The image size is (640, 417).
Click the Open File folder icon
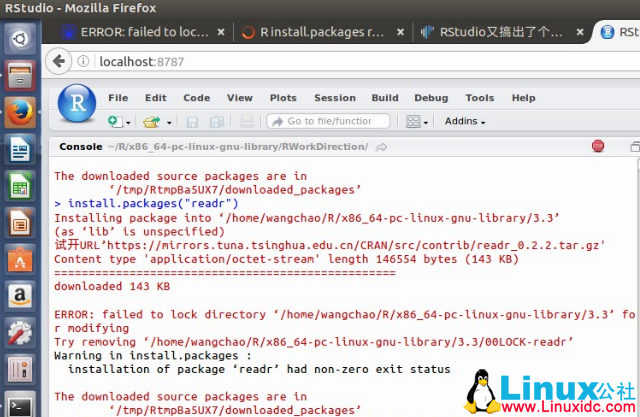(152, 122)
